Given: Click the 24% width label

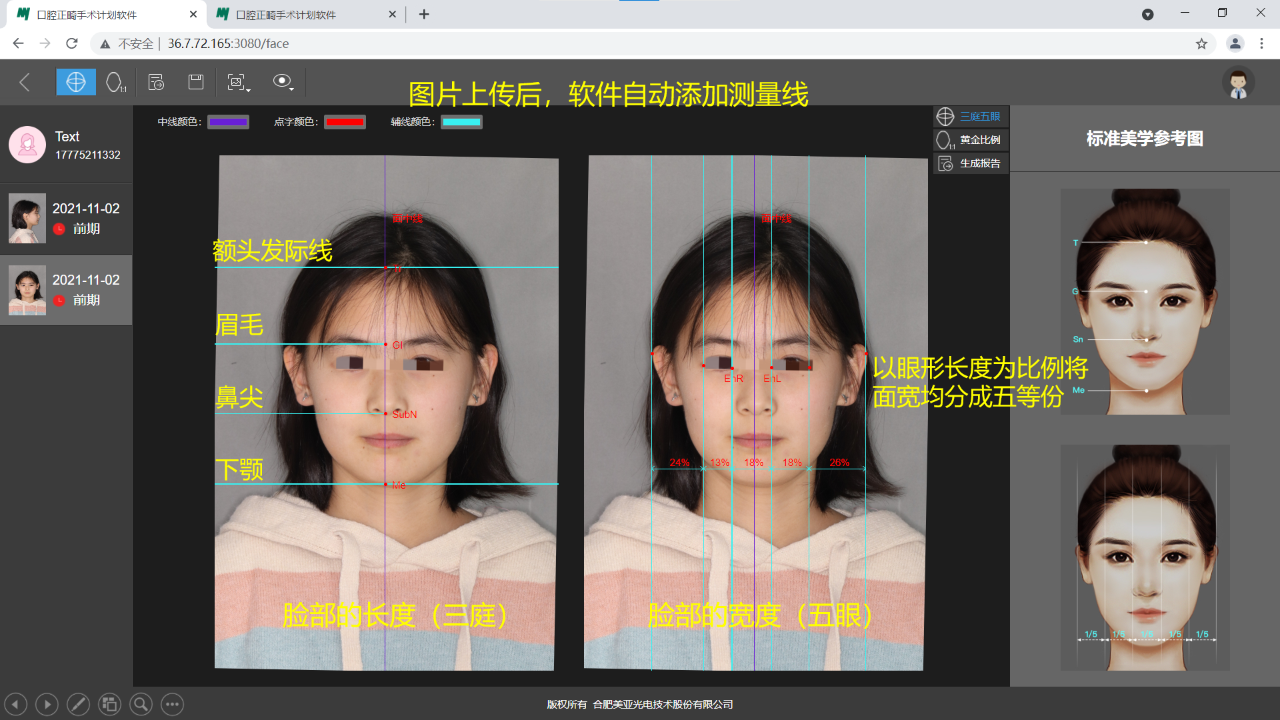Looking at the screenshot, I should click(x=679, y=463).
